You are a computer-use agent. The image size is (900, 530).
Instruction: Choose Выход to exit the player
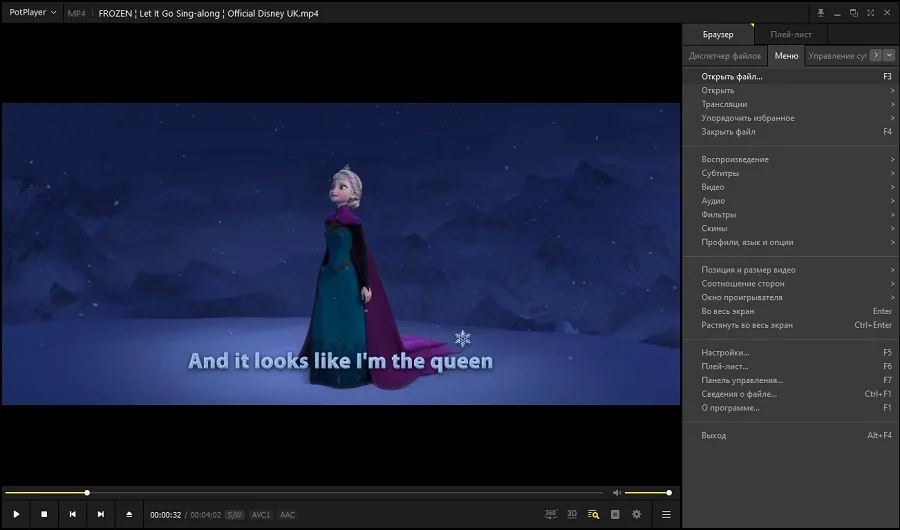pos(714,435)
